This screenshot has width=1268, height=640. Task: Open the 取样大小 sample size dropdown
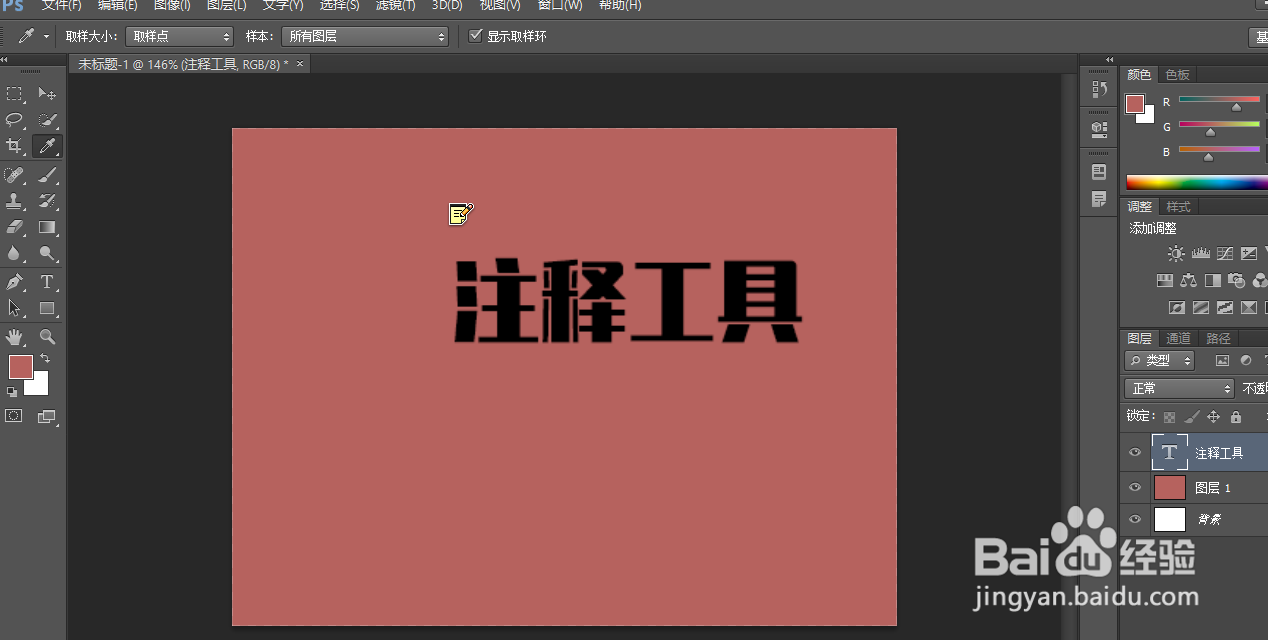(179, 36)
